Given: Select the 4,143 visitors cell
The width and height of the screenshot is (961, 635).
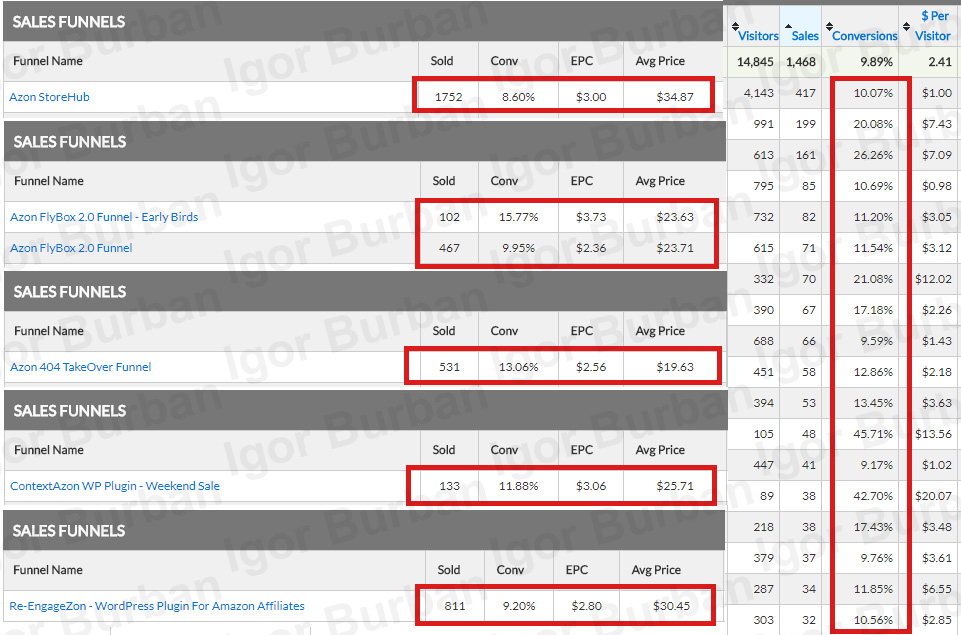Looking at the screenshot, I should tap(759, 93).
